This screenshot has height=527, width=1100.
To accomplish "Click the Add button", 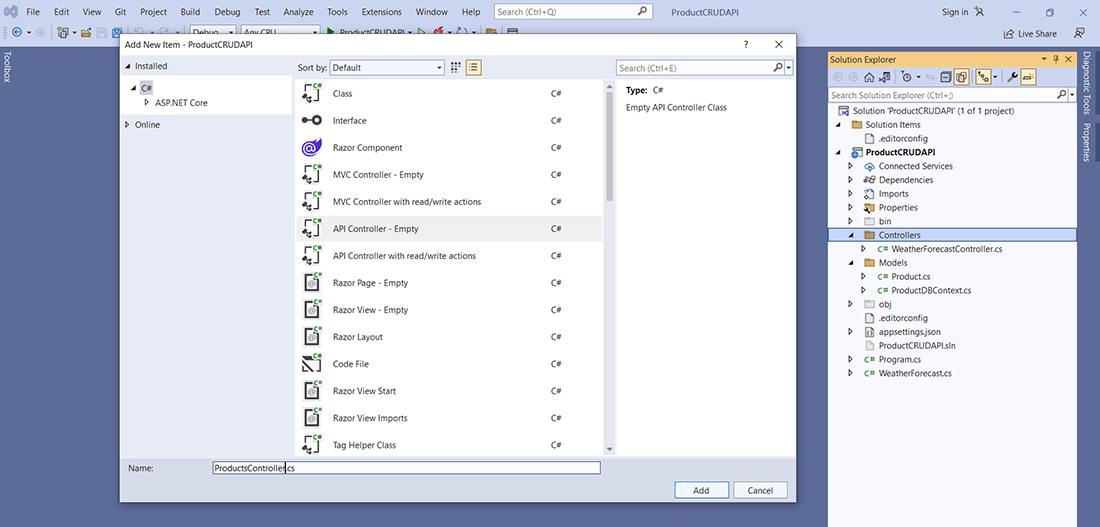I will click(701, 491).
